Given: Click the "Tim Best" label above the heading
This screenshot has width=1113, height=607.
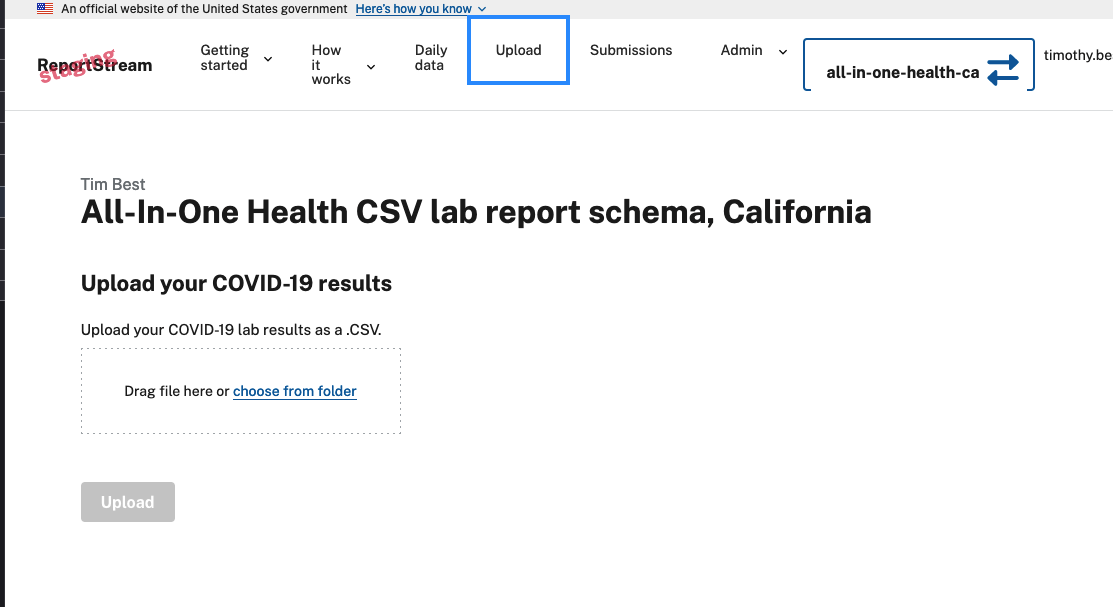Looking at the screenshot, I should tap(112, 184).
